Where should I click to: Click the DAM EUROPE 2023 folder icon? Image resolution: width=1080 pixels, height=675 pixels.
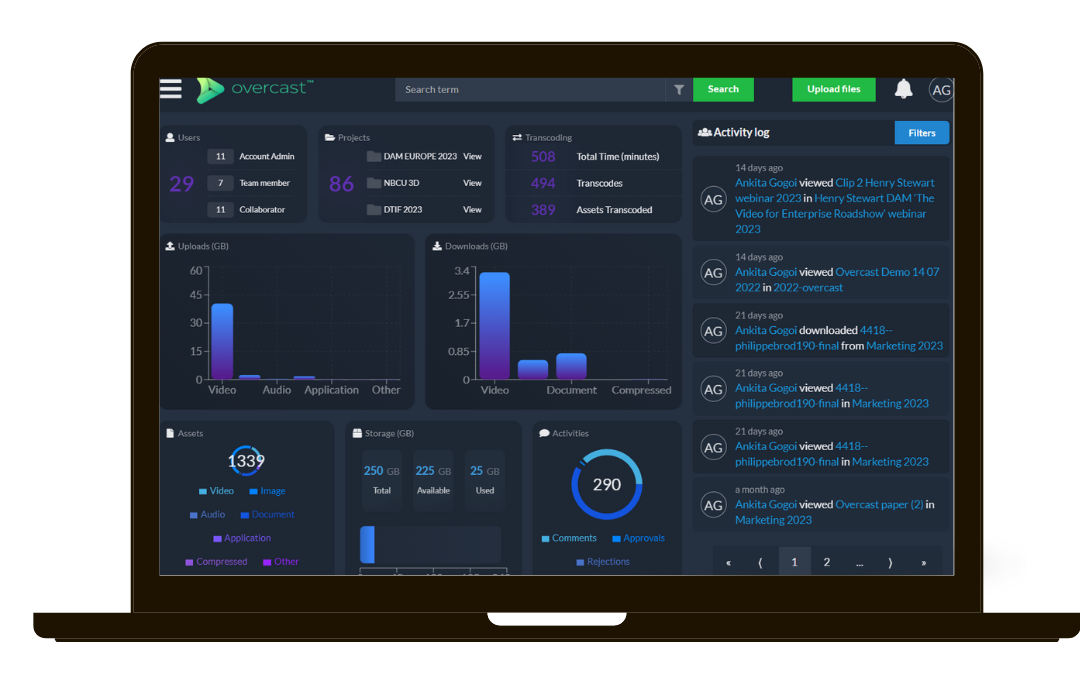[374, 156]
